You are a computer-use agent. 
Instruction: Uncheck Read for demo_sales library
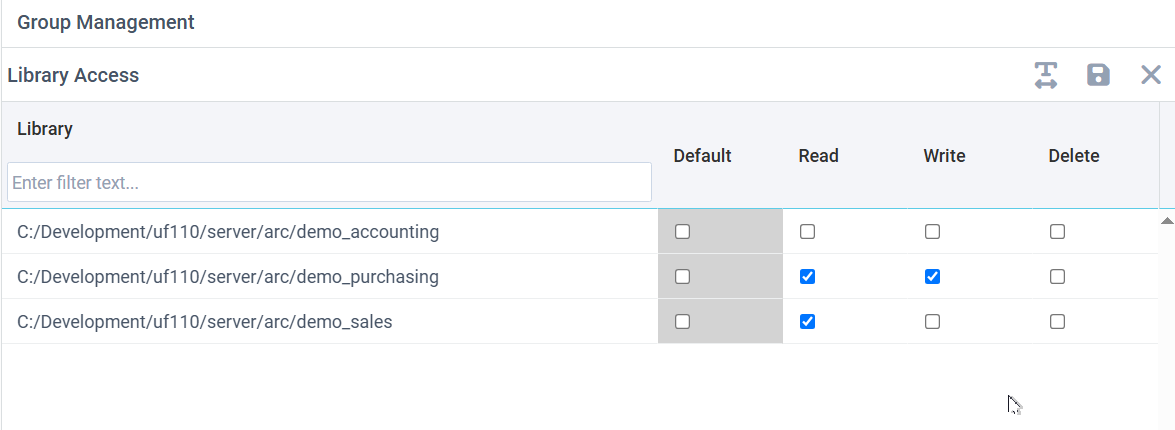[807, 322]
